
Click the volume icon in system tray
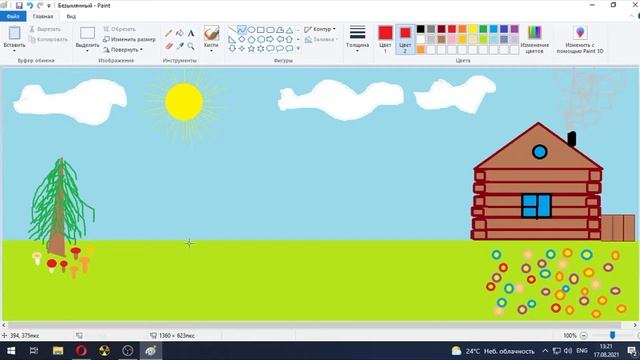click(x=568, y=351)
